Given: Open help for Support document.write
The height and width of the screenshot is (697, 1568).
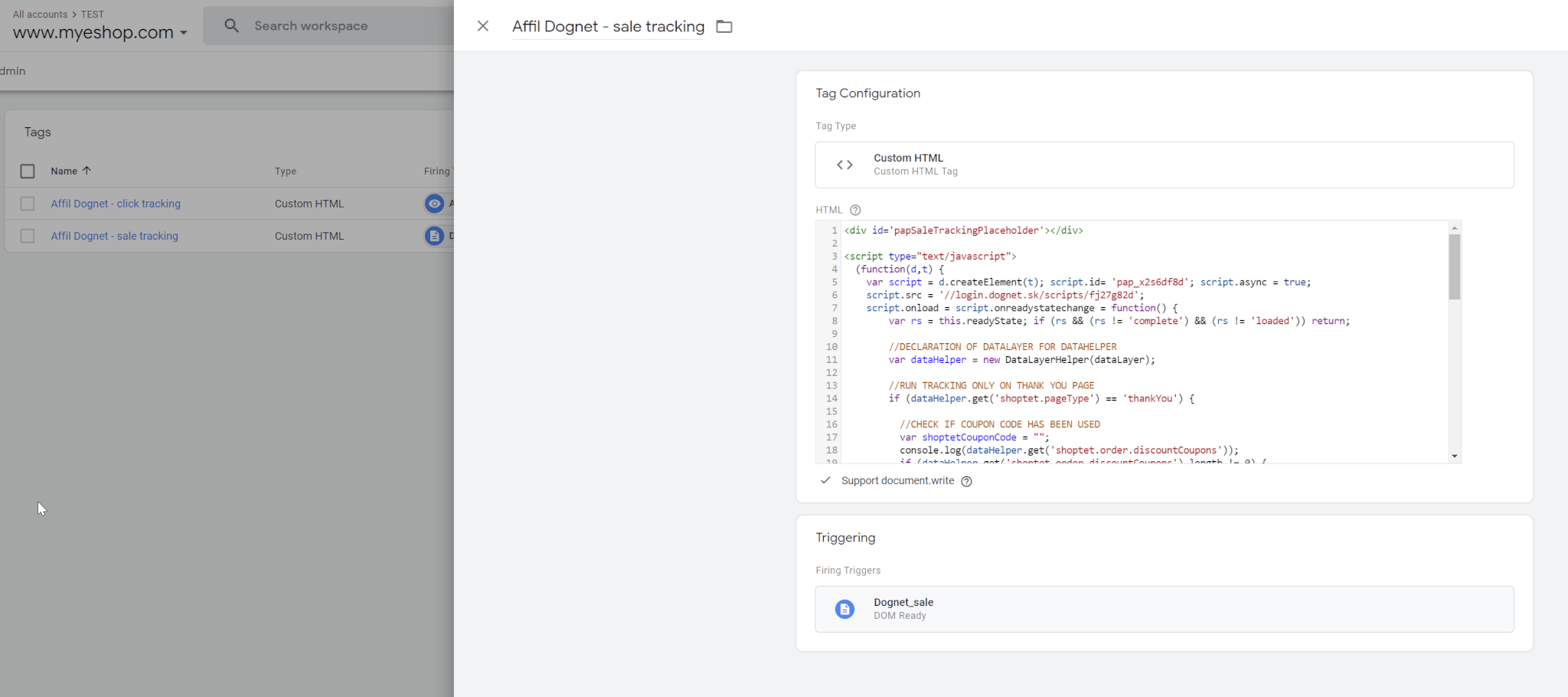Looking at the screenshot, I should pos(966,481).
